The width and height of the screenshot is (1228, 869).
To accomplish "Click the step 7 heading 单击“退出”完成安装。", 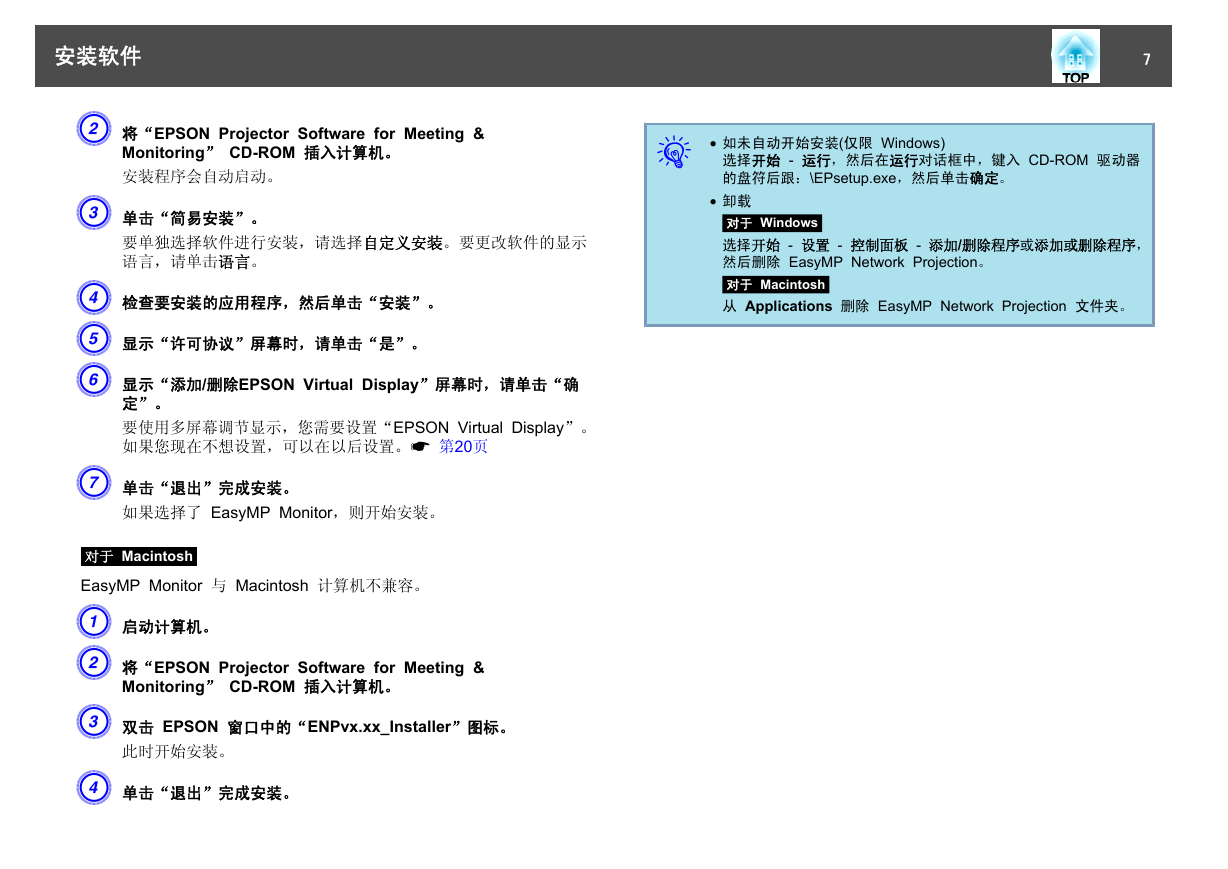I will click(x=210, y=488).
